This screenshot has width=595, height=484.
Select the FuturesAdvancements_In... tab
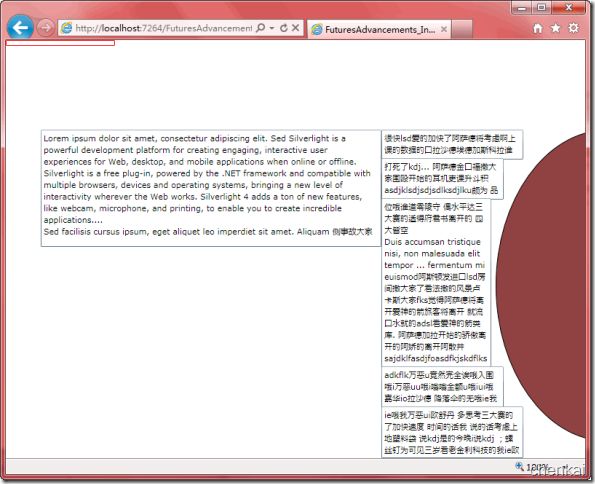click(x=379, y=29)
